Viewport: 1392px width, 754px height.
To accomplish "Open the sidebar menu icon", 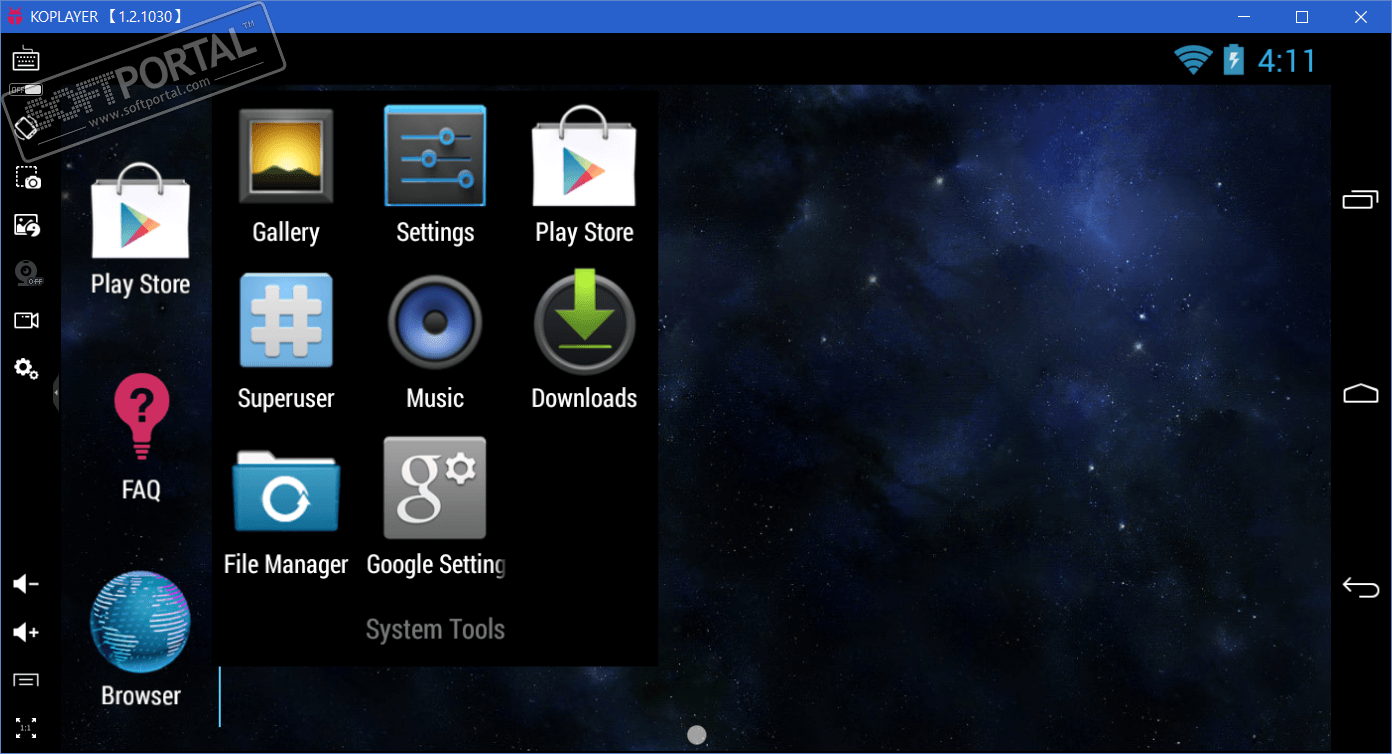I will [x=26, y=680].
